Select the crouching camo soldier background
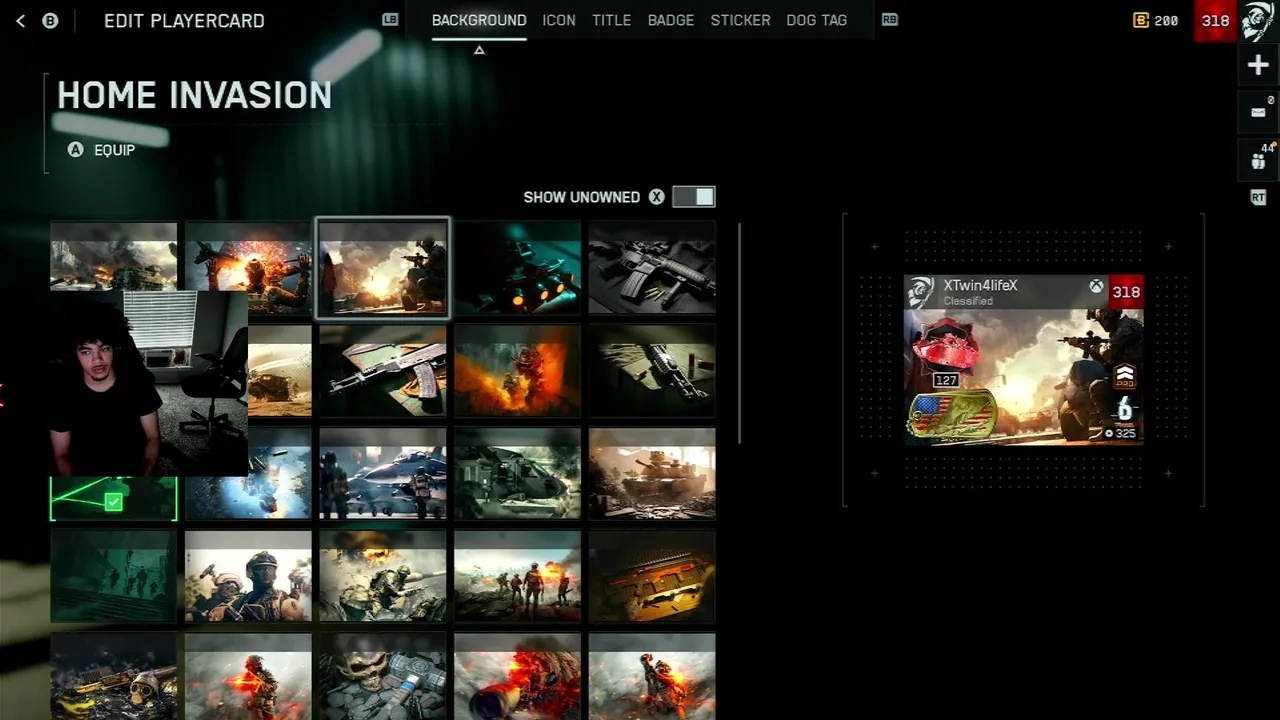1280x720 pixels. click(383, 577)
